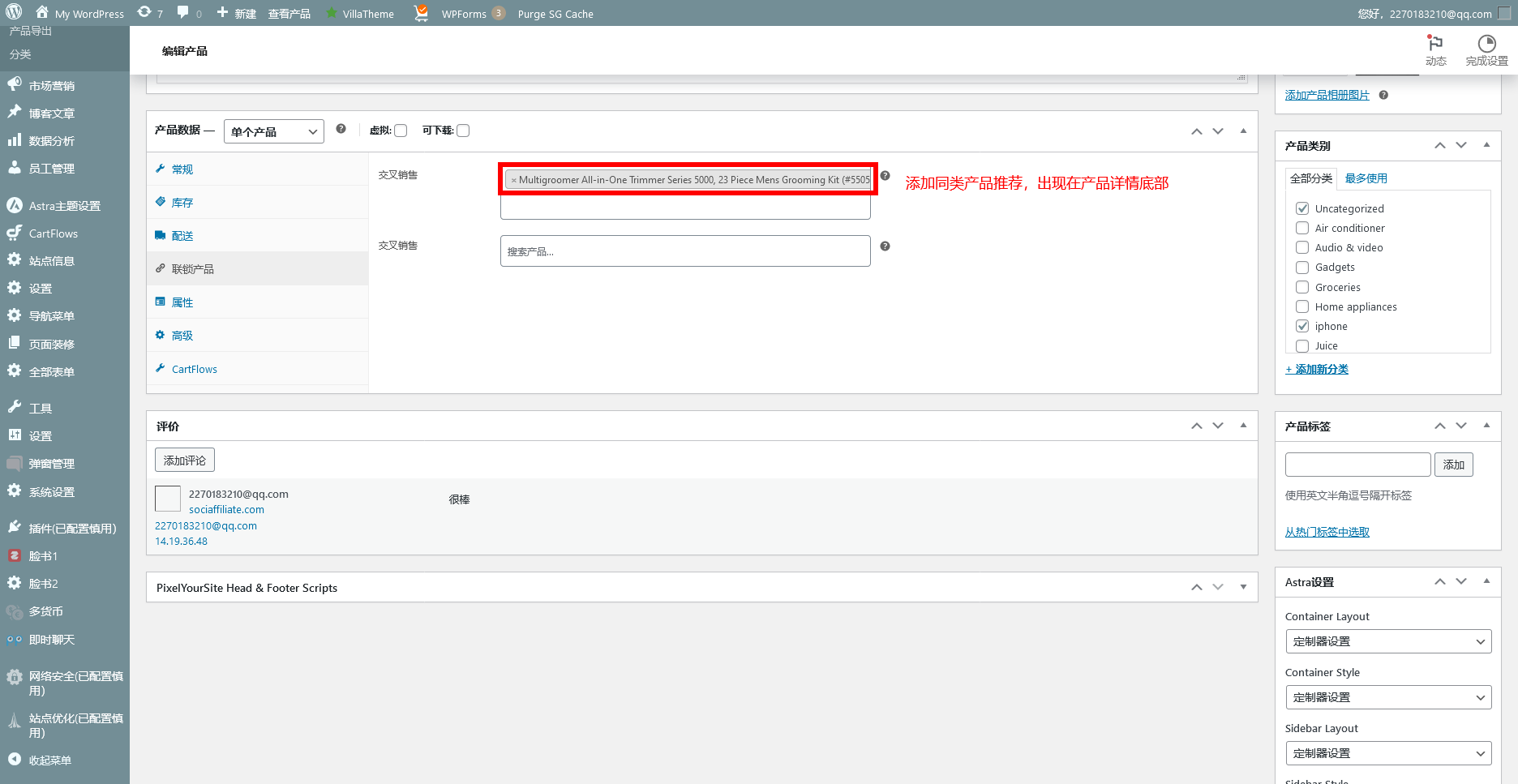
Task: Open the 页面装修 pages icon
Action: point(15,344)
